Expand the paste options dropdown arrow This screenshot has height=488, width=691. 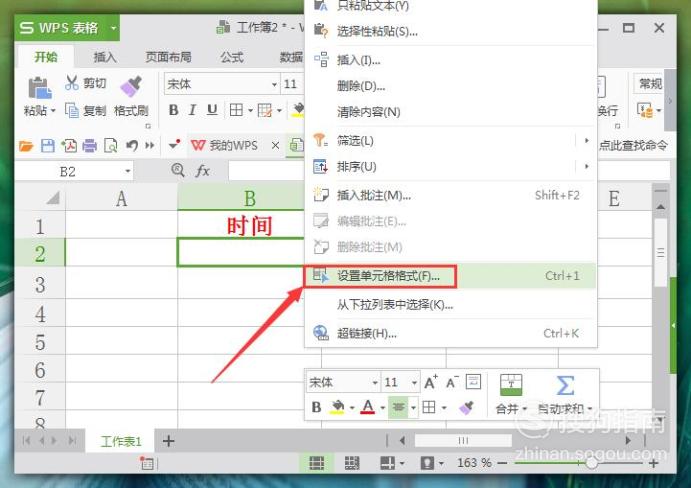point(53,110)
